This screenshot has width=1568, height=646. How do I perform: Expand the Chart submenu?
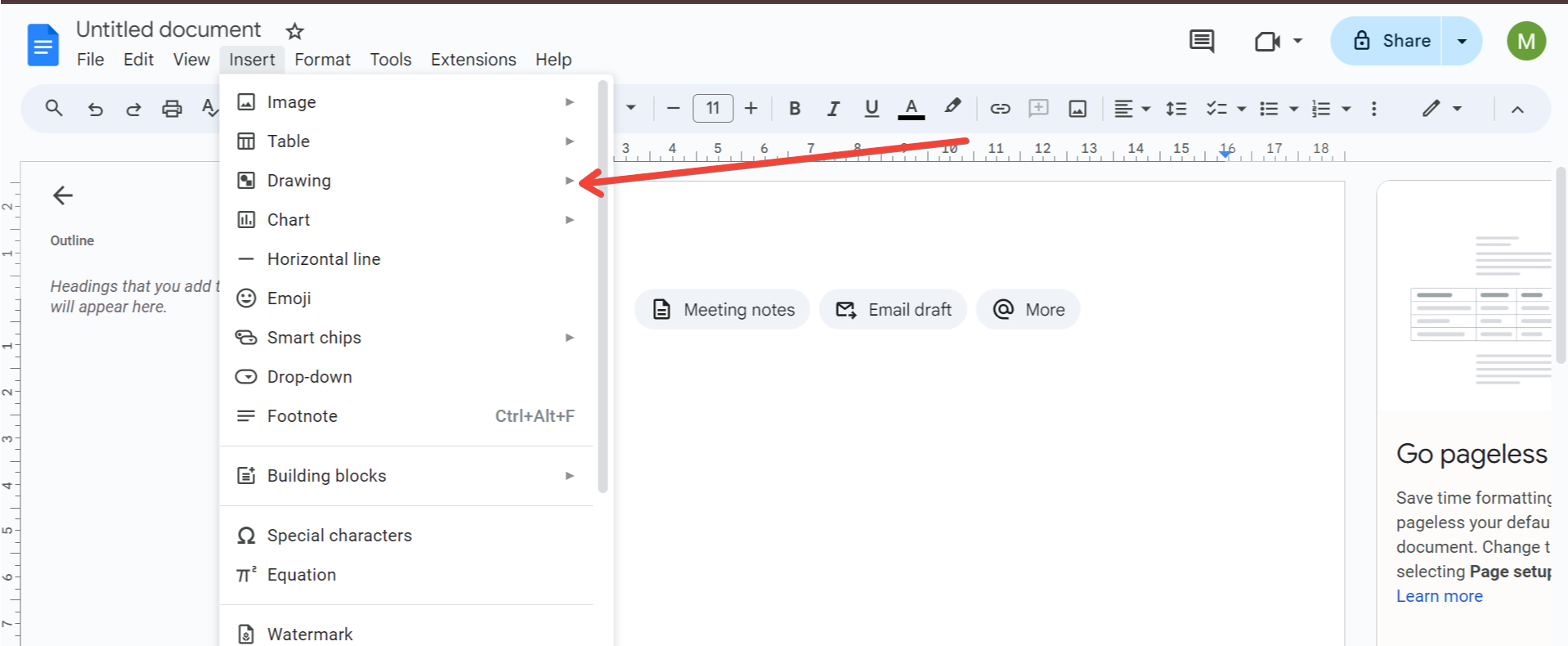click(406, 220)
